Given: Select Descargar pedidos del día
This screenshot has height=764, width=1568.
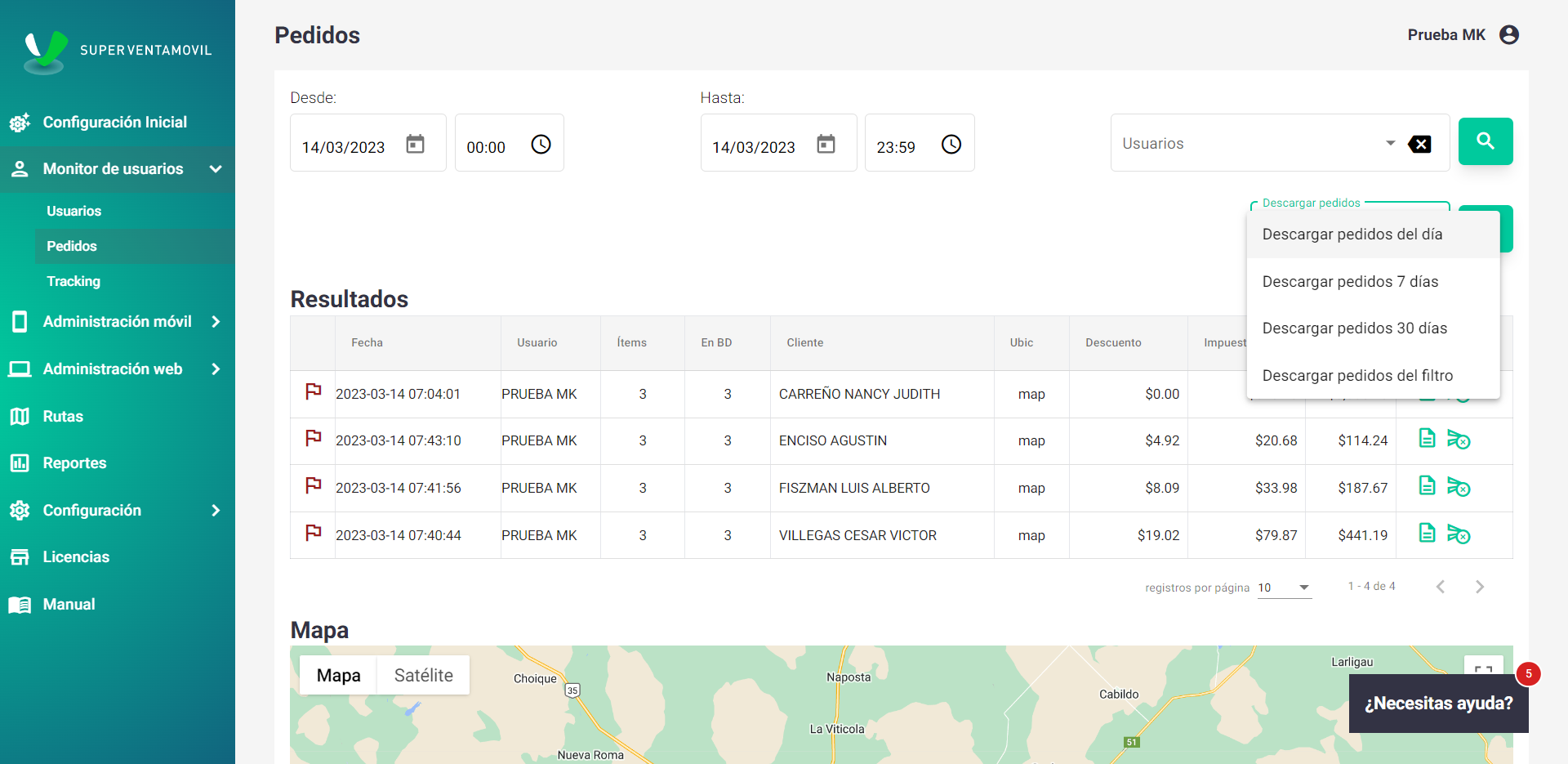Looking at the screenshot, I should pos(1374,235).
